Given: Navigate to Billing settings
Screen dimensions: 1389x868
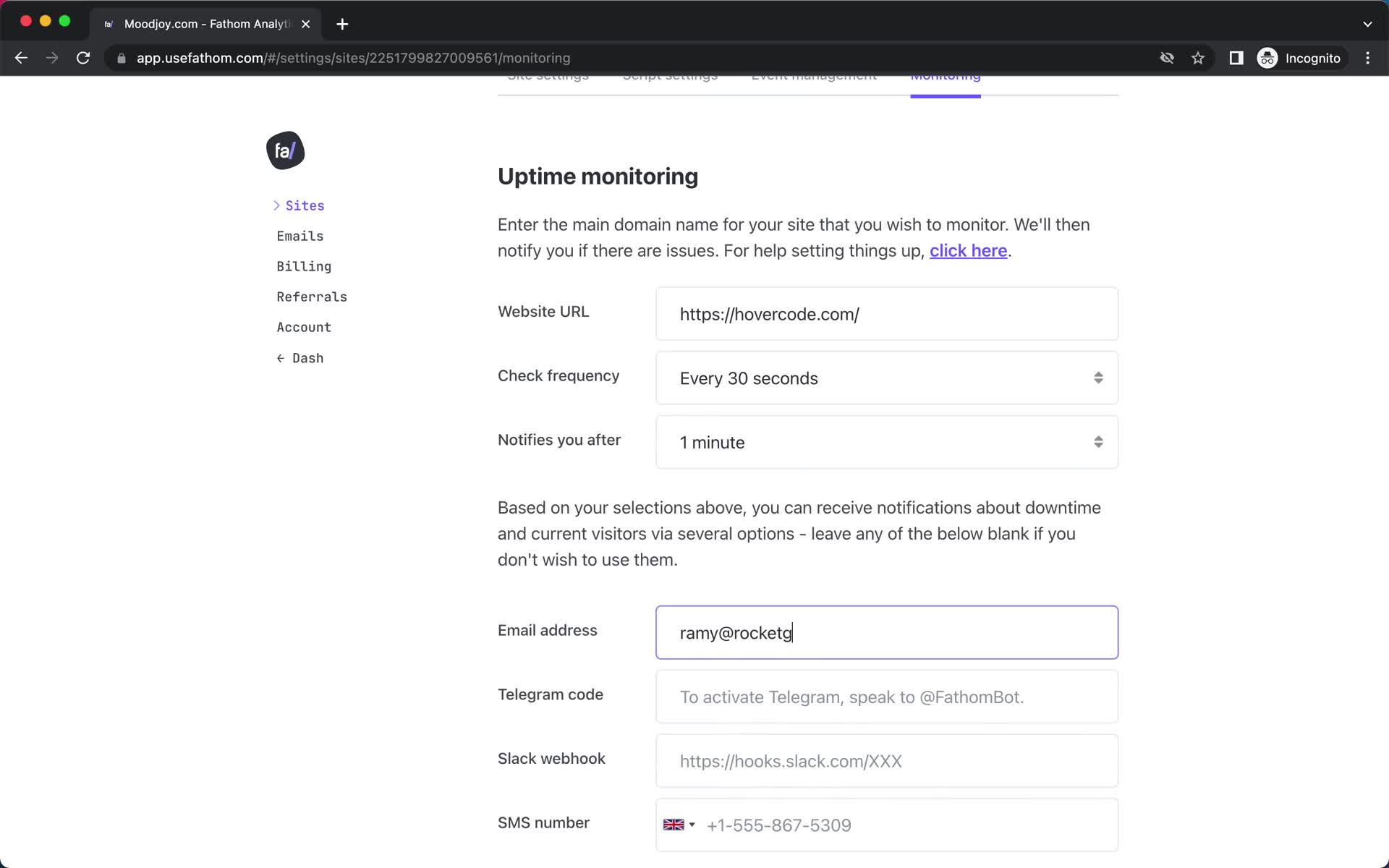Looking at the screenshot, I should pyautogui.click(x=304, y=266).
